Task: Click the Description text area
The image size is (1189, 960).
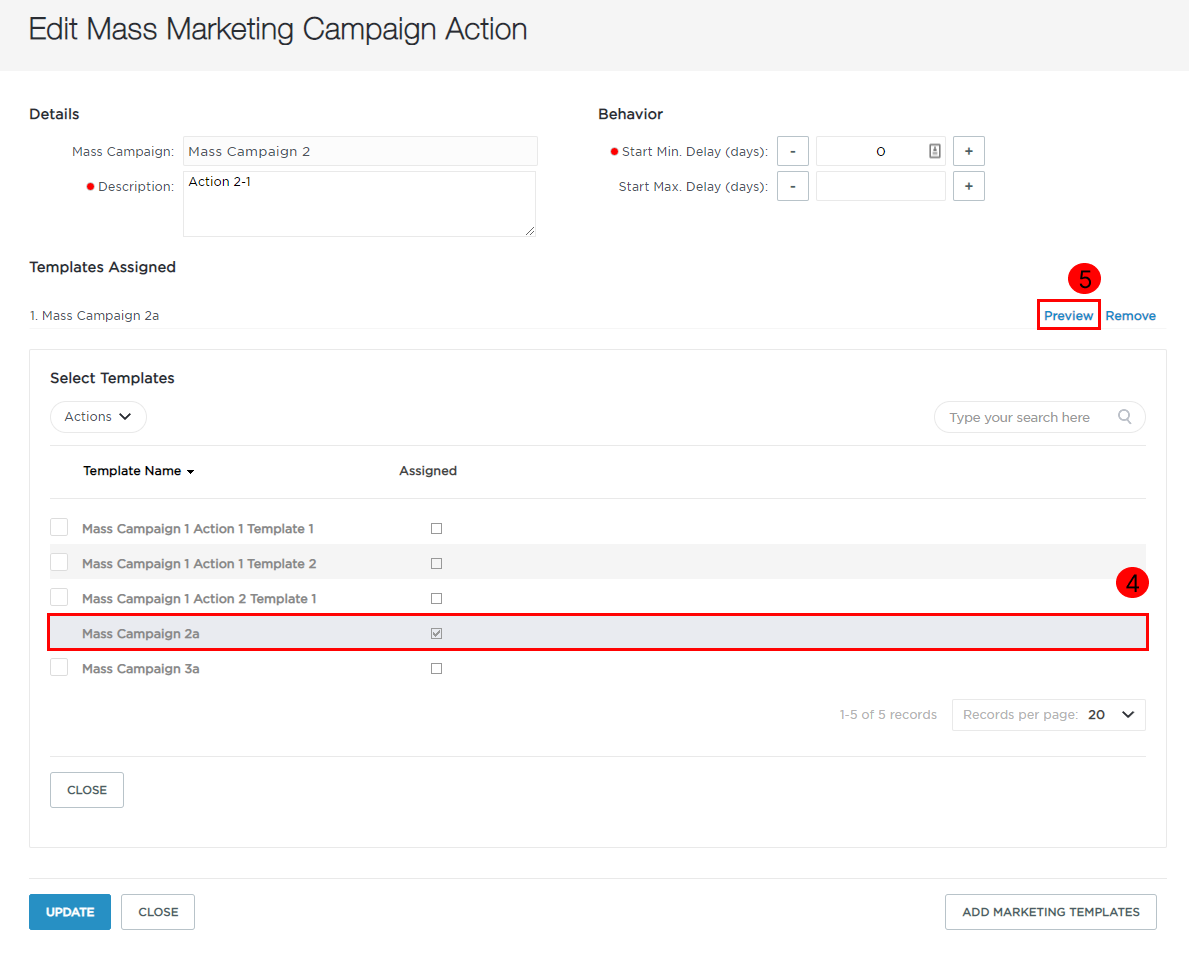Action: click(359, 204)
